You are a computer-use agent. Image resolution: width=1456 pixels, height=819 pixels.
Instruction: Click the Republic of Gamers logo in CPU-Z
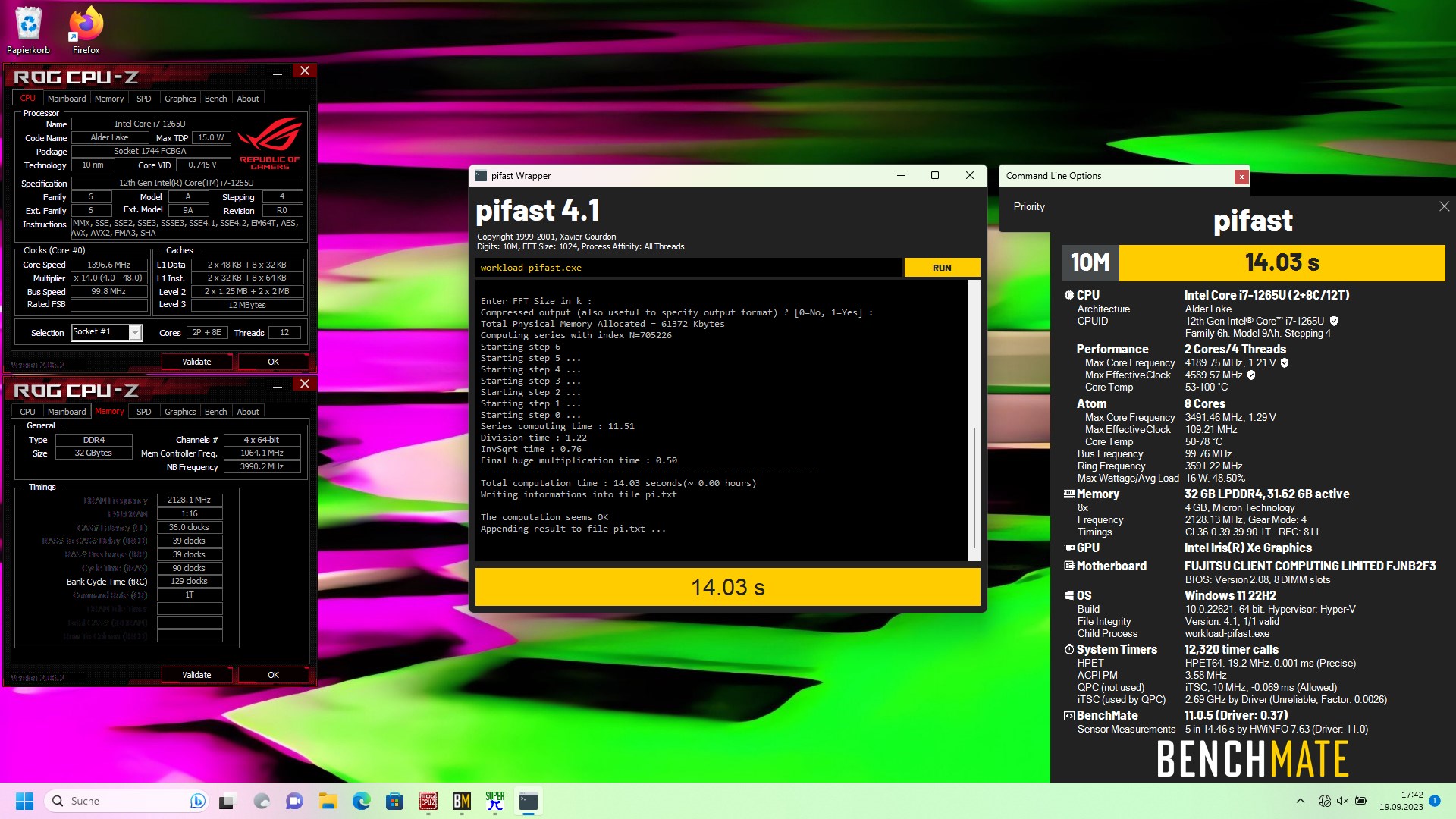[x=270, y=143]
